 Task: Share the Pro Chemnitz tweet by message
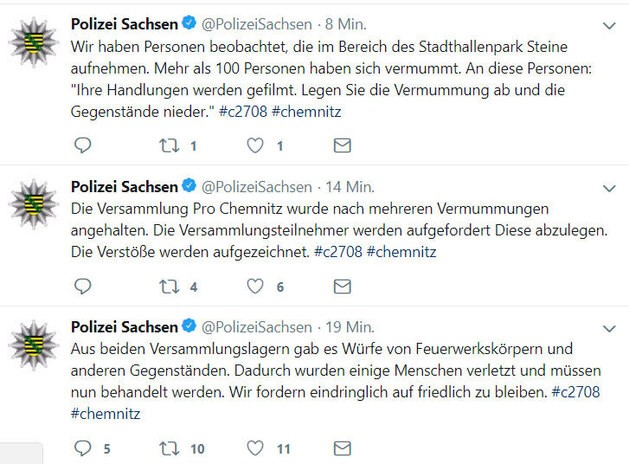tap(341, 287)
